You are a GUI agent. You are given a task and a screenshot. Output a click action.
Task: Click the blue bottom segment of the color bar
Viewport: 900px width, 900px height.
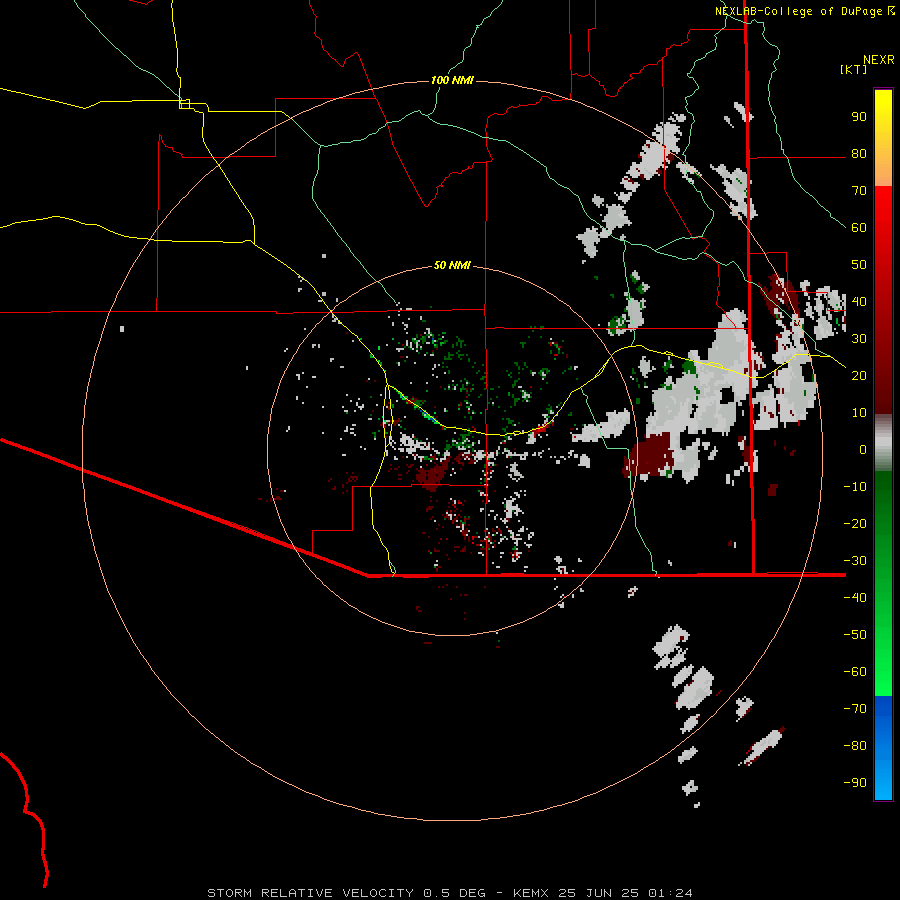coord(883,748)
